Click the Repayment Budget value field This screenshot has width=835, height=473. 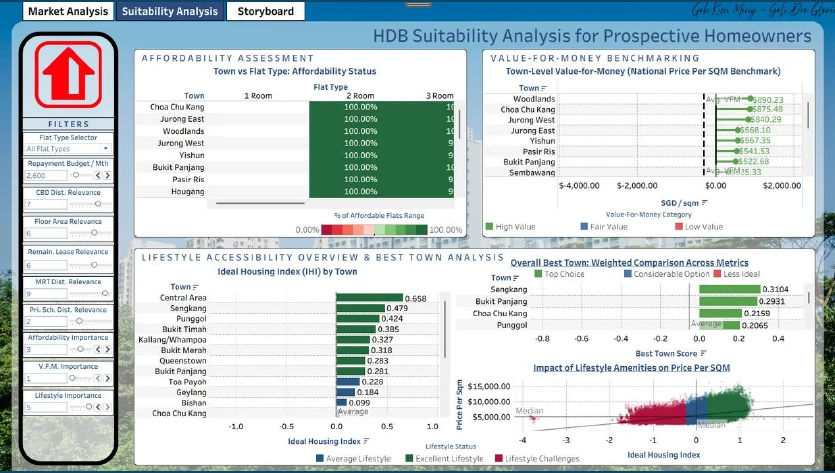[x=46, y=175]
